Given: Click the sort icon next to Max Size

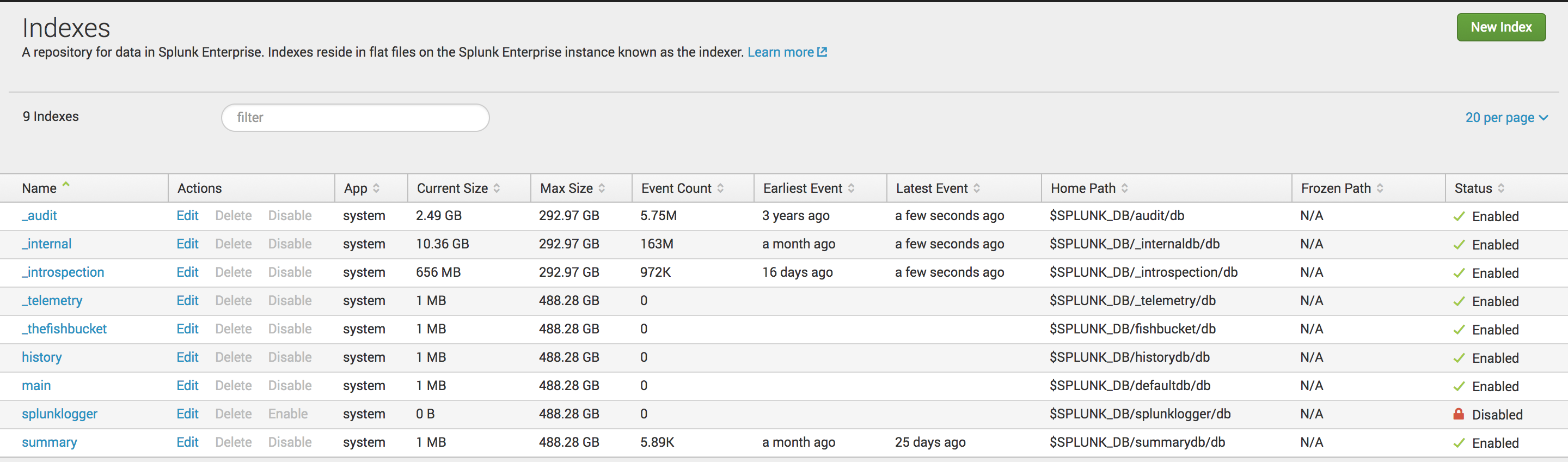Looking at the screenshot, I should 602,189.
